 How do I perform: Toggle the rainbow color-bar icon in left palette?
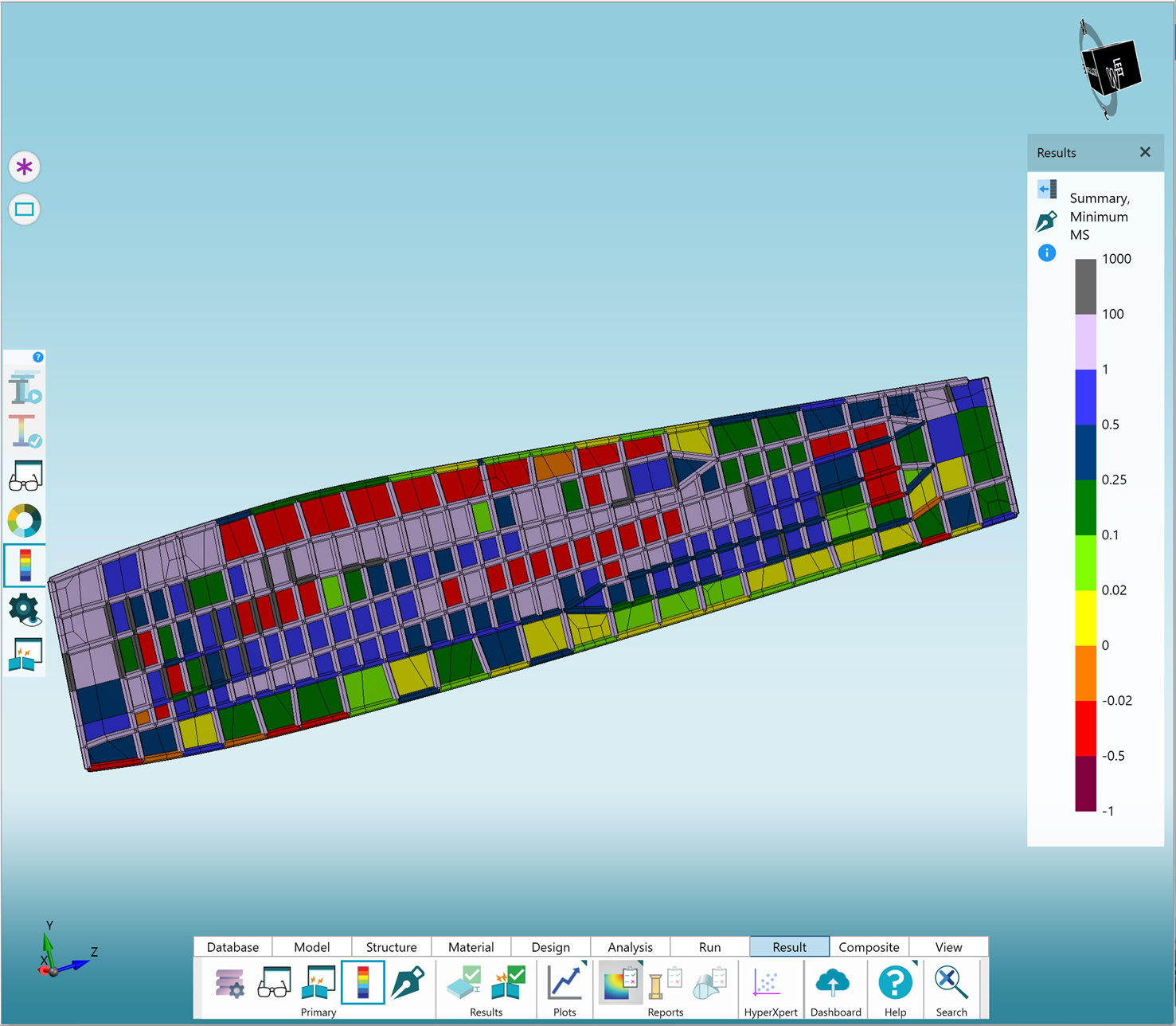25,565
